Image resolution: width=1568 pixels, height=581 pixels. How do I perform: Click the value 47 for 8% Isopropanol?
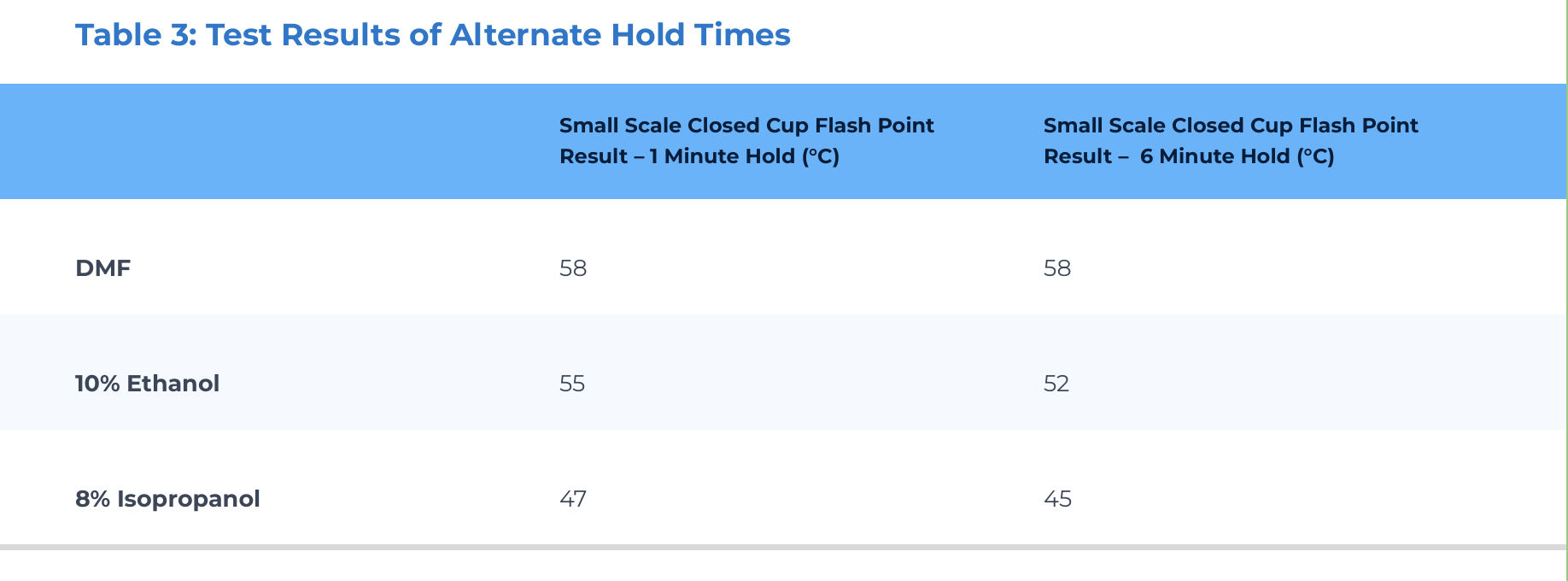point(573,499)
